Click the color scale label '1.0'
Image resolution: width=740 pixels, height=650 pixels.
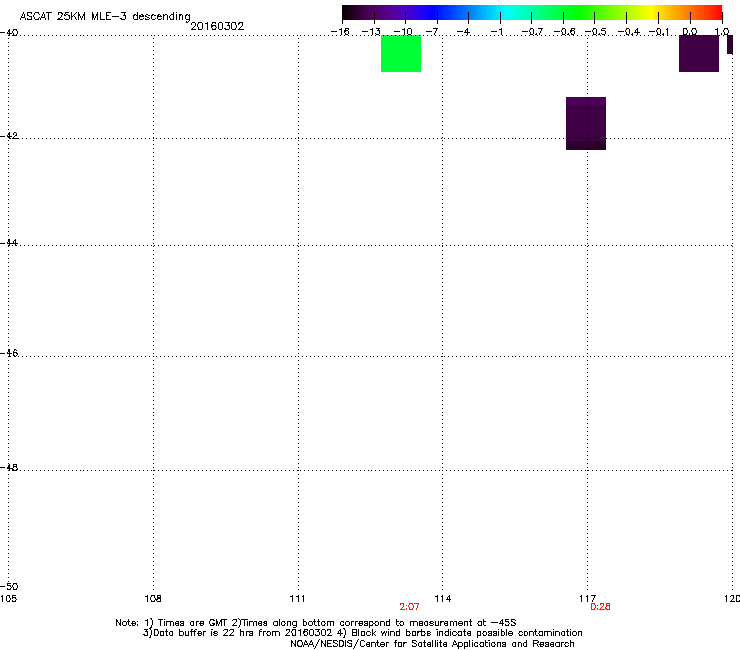point(722,32)
